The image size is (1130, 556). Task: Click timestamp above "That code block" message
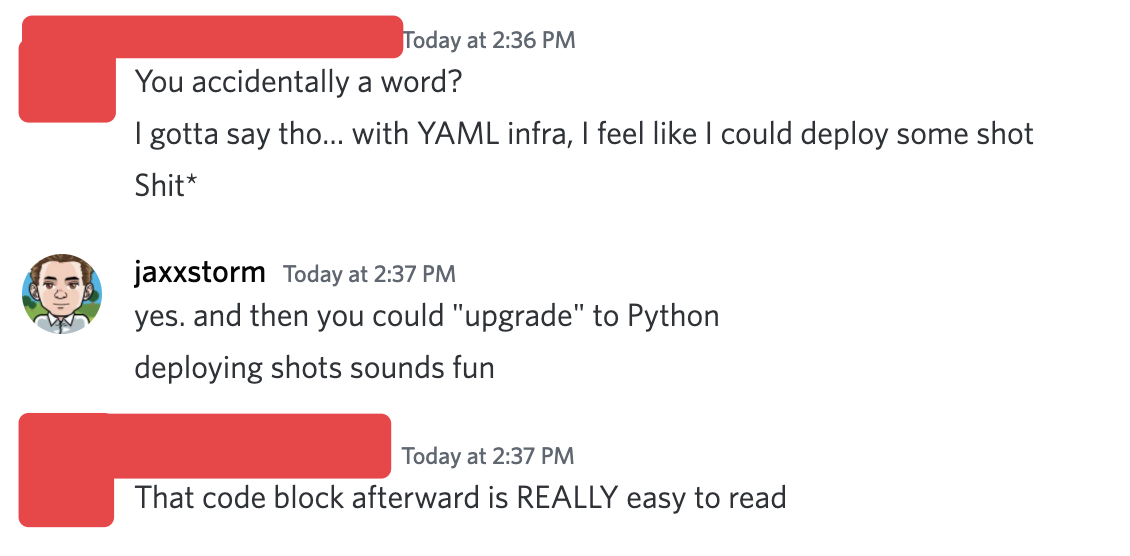click(488, 456)
